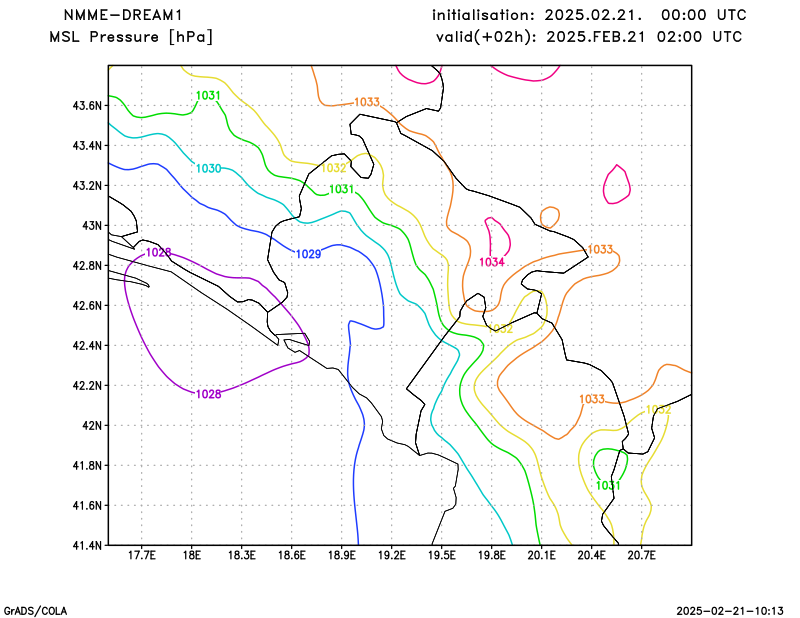Click the cyan 1030 contour label

click(209, 168)
